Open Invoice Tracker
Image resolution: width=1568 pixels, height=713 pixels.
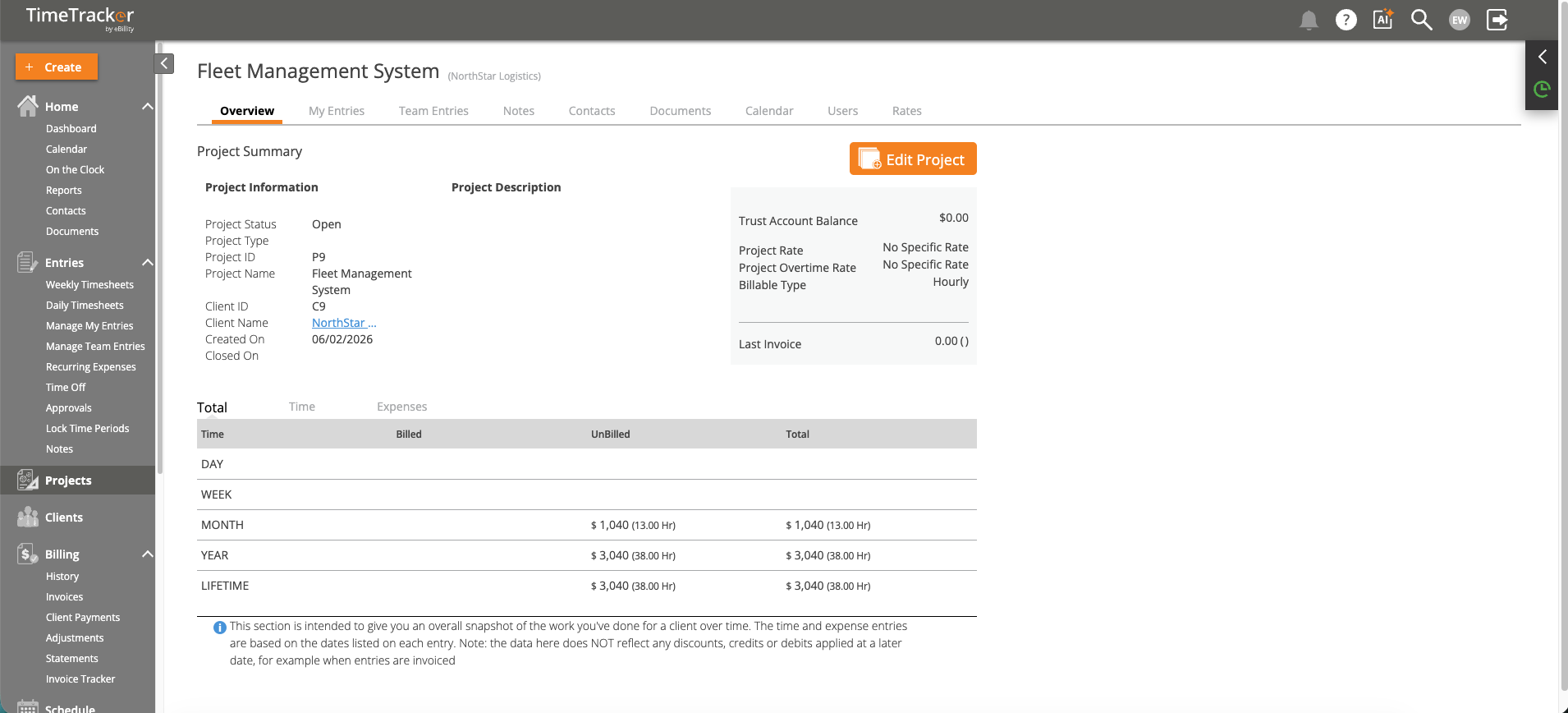(x=80, y=679)
